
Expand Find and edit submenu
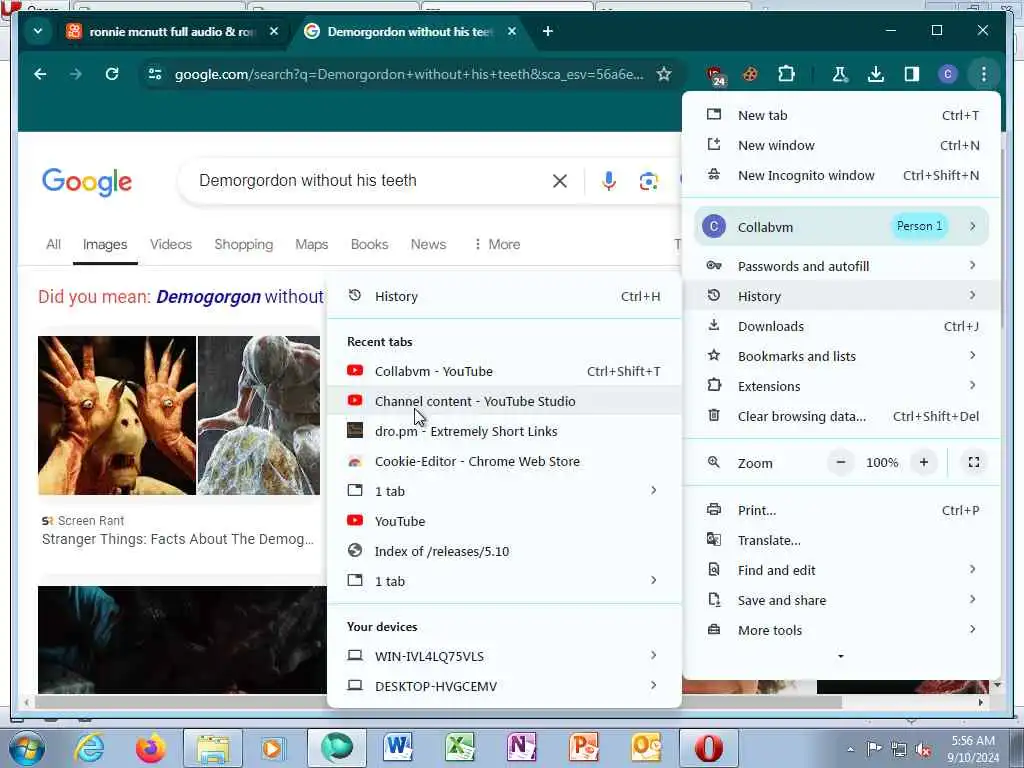point(842,570)
